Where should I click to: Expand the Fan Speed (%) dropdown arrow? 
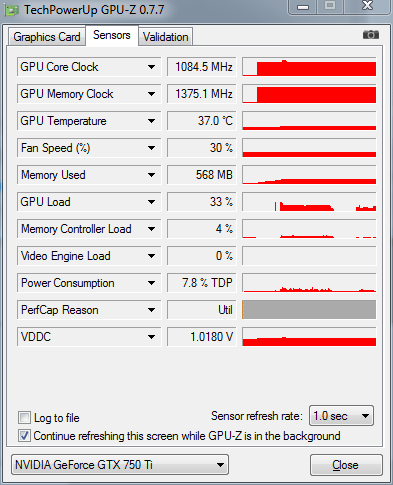pos(152,148)
